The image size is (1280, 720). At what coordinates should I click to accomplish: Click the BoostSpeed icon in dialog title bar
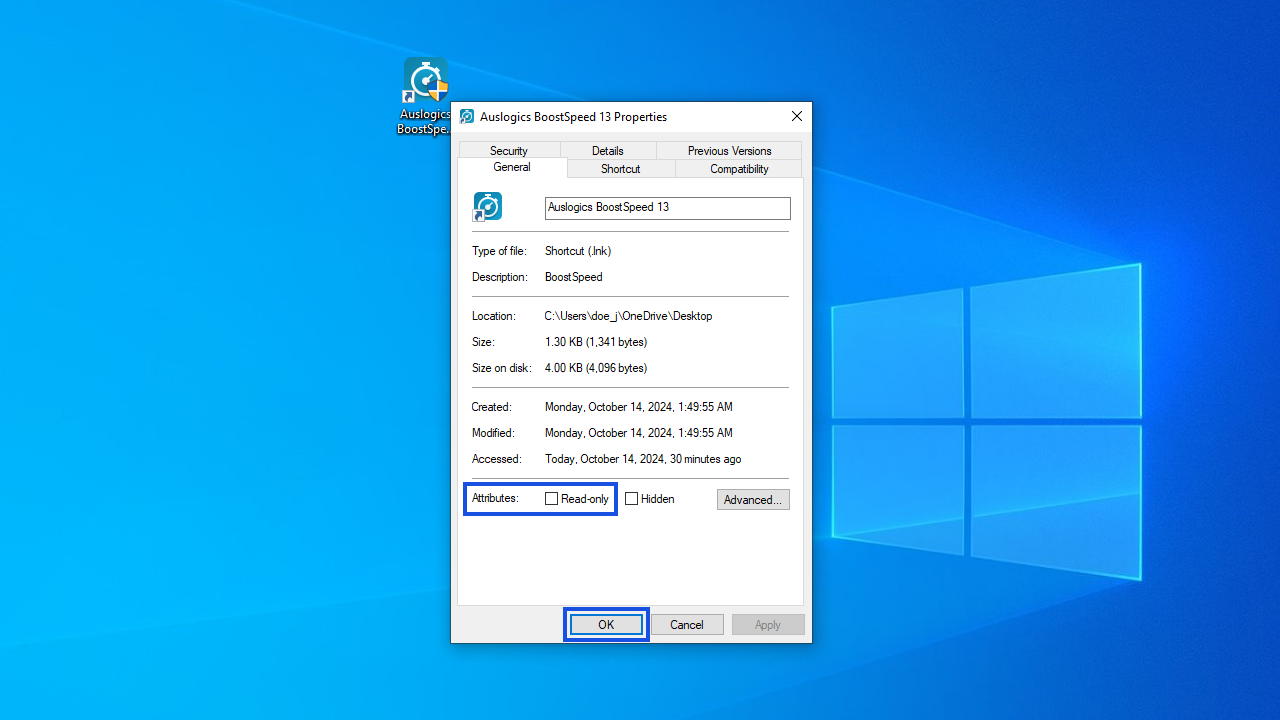point(467,117)
